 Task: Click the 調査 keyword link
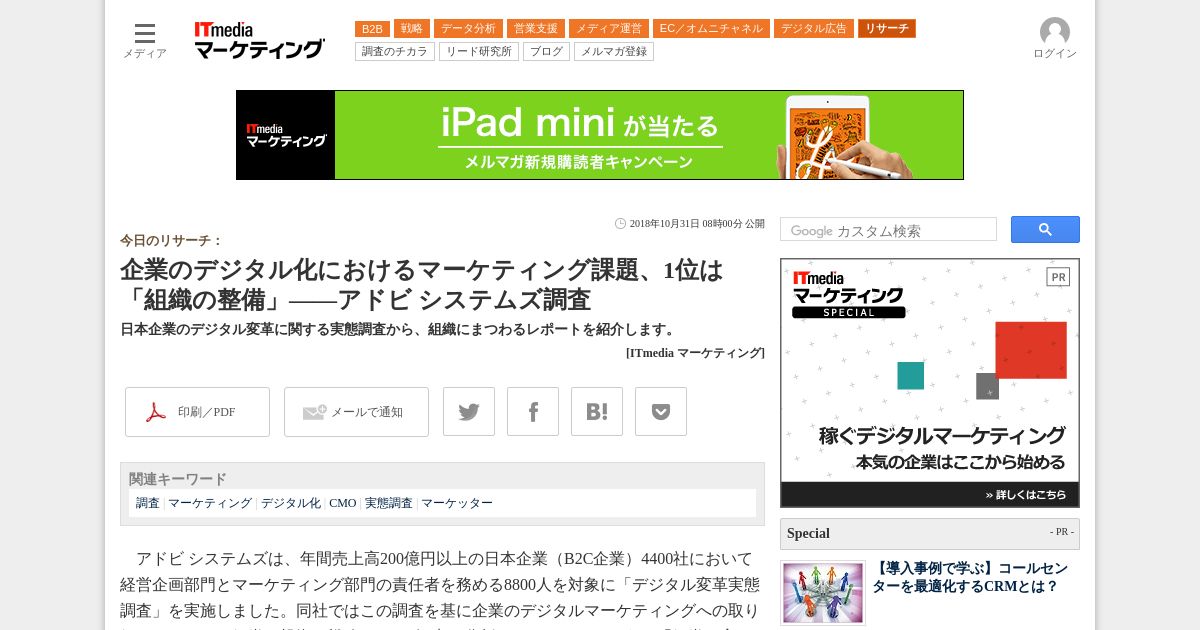[148, 503]
